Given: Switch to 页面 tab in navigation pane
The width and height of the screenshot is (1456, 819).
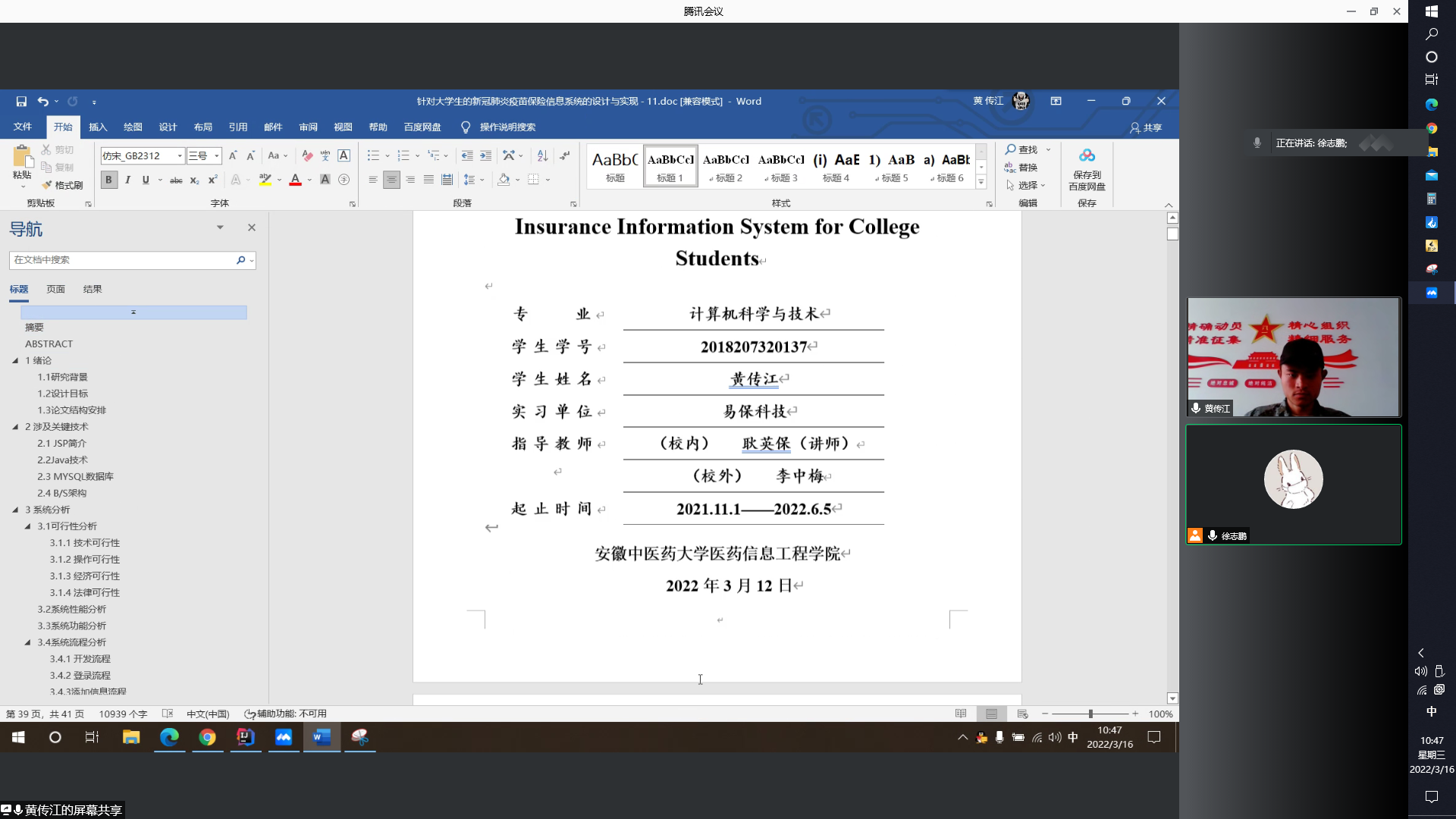Looking at the screenshot, I should (55, 289).
